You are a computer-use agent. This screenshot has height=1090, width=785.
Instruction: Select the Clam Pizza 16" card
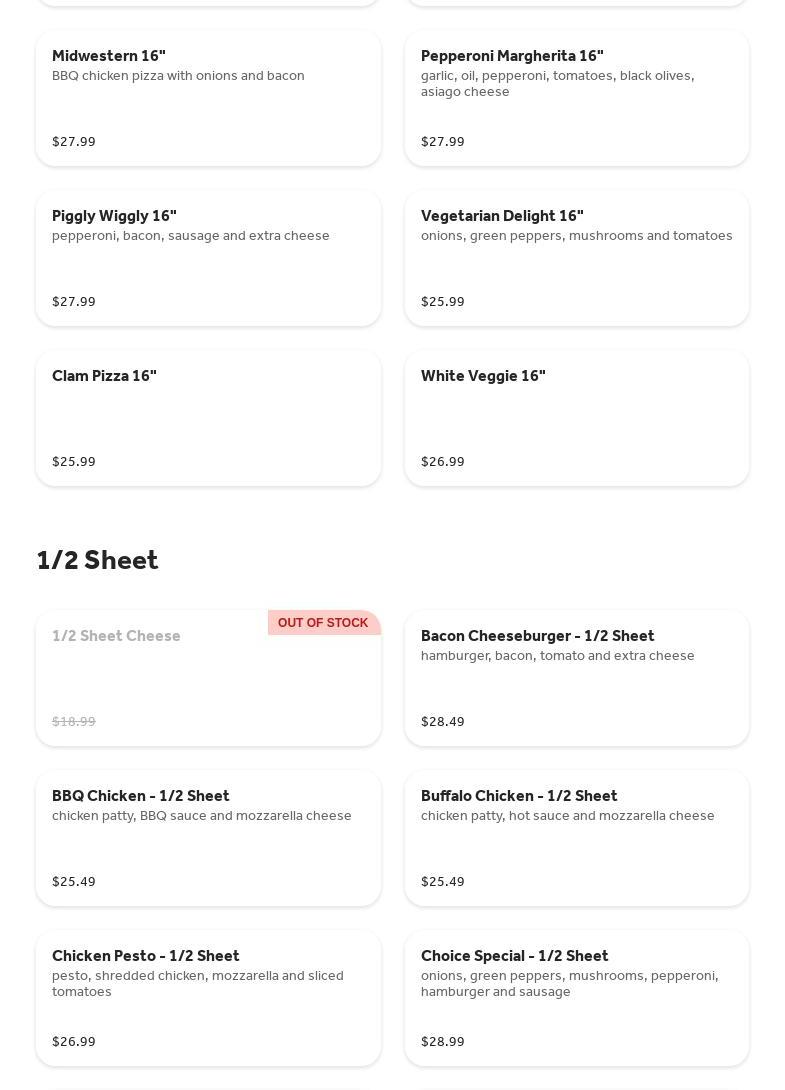pyautogui.click(x=208, y=419)
